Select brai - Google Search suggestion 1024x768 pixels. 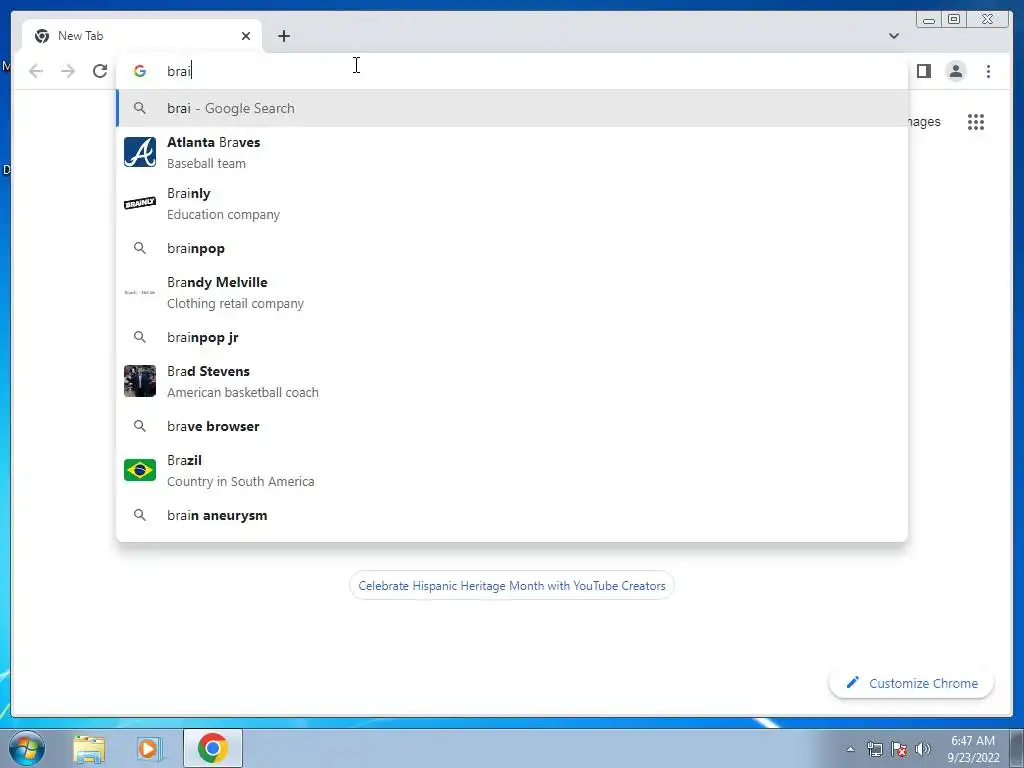[x=512, y=108]
